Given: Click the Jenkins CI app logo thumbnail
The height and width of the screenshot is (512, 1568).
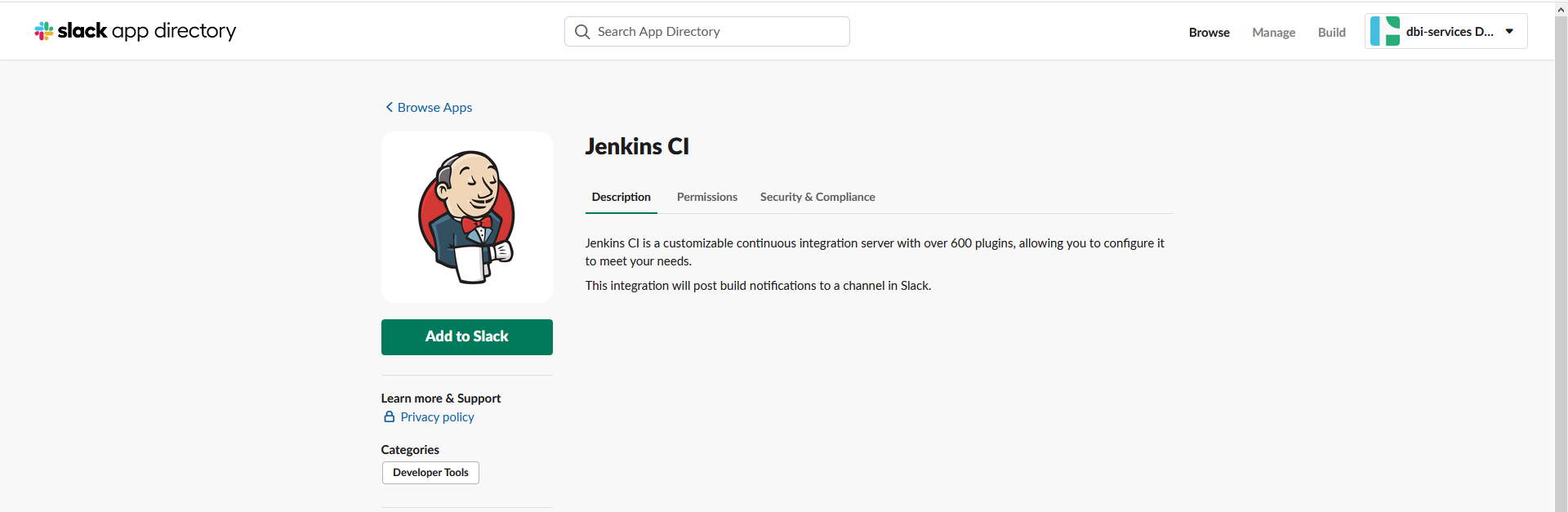Looking at the screenshot, I should pyautogui.click(x=467, y=217).
